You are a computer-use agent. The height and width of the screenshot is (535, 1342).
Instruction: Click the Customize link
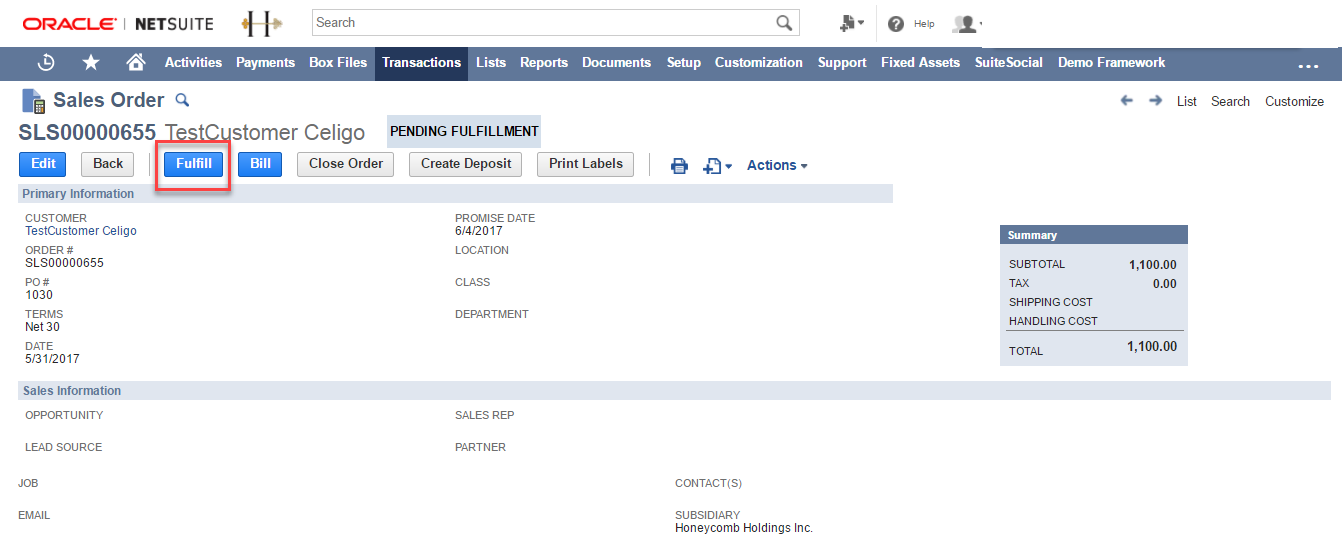[1294, 101]
